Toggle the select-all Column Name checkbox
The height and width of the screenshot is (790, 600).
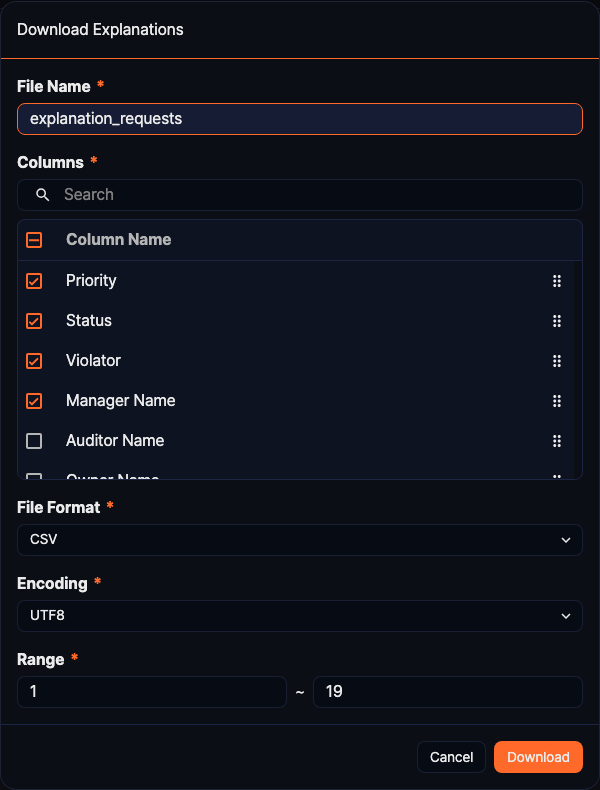pos(34,240)
